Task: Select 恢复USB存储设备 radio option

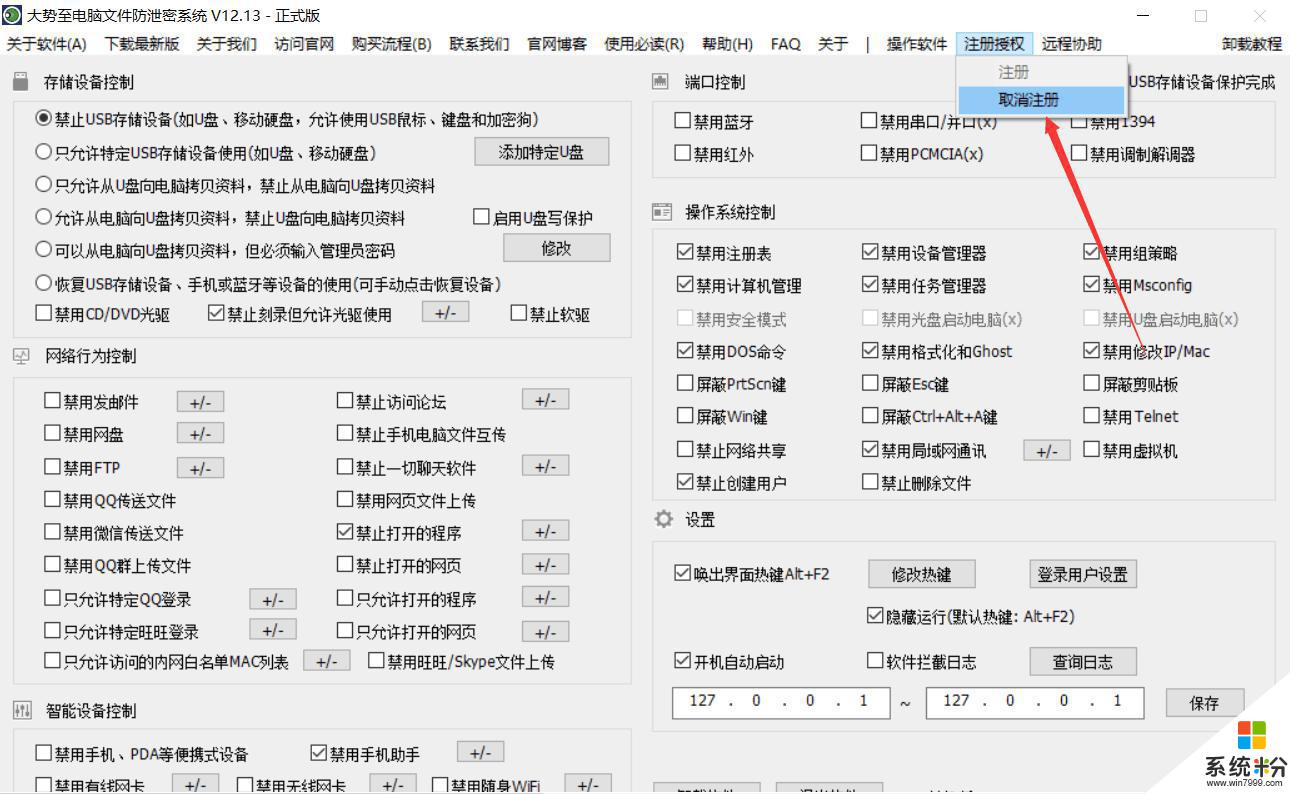Action: [43, 283]
